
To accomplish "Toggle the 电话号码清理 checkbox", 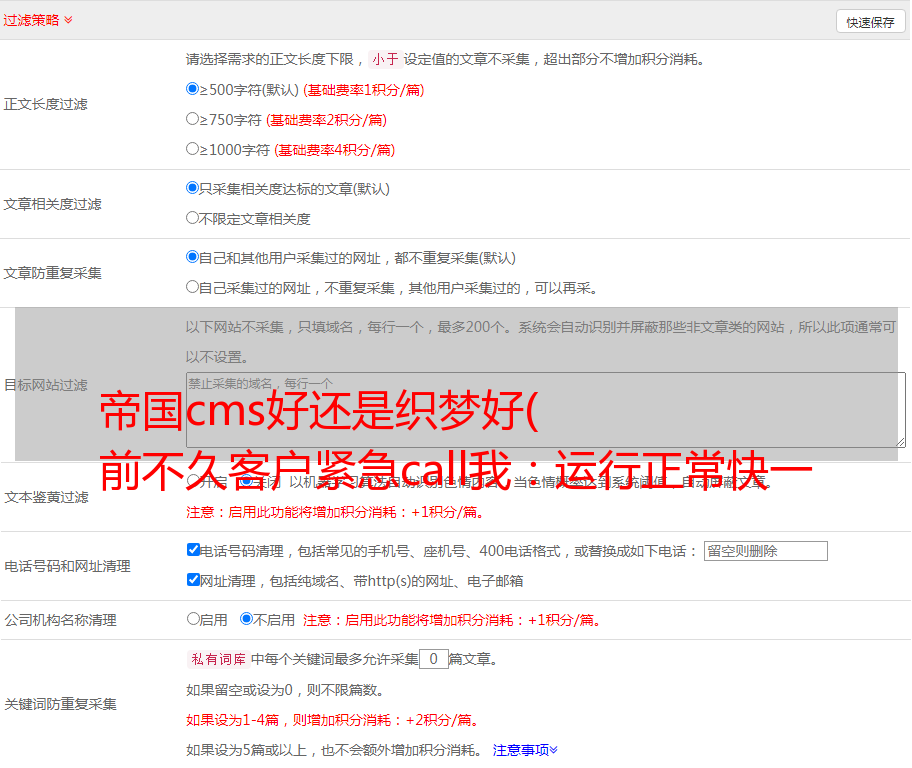I will pos(194,549).
